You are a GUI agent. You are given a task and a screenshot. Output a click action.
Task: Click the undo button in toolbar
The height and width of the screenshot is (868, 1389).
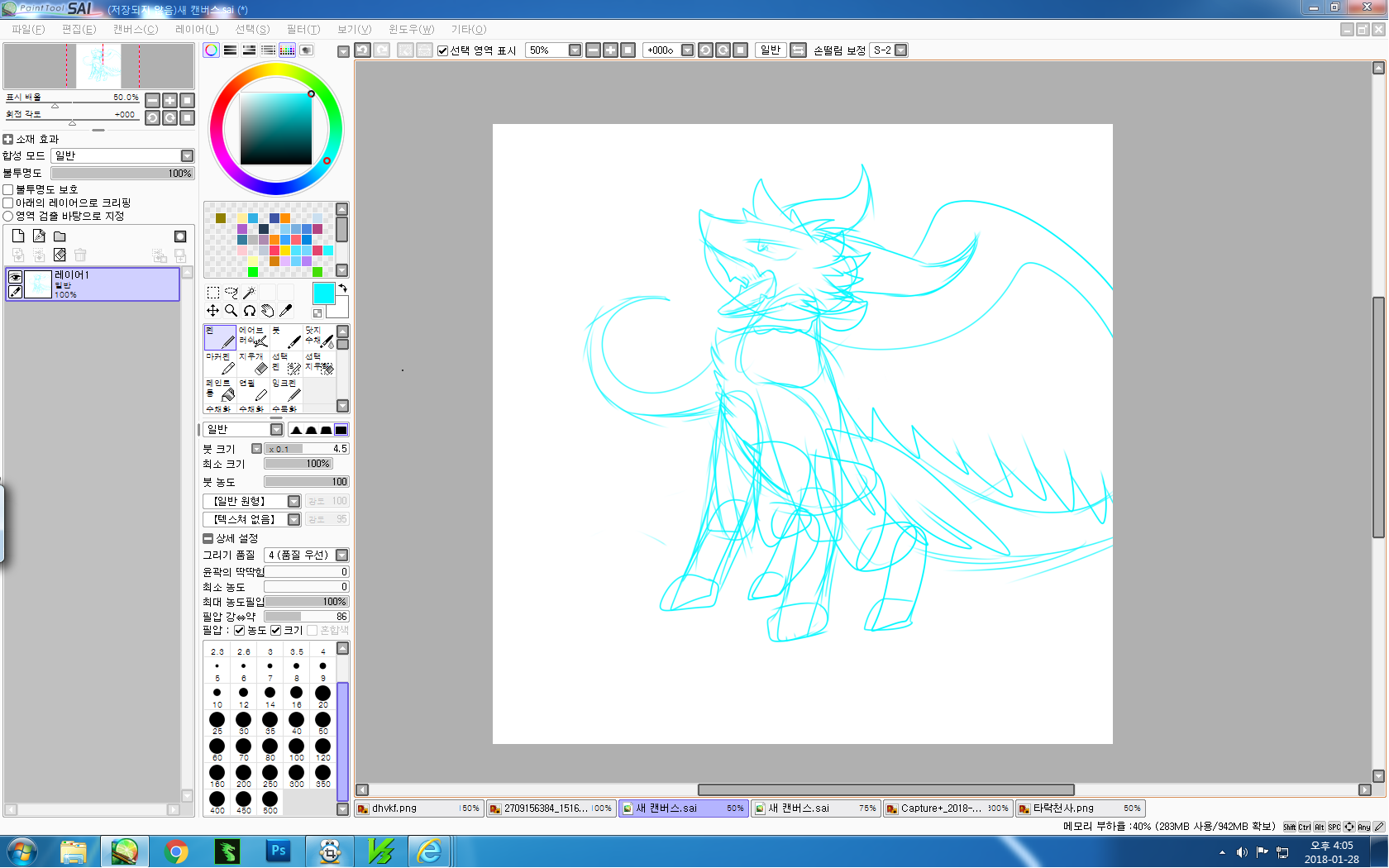[363, 50]
